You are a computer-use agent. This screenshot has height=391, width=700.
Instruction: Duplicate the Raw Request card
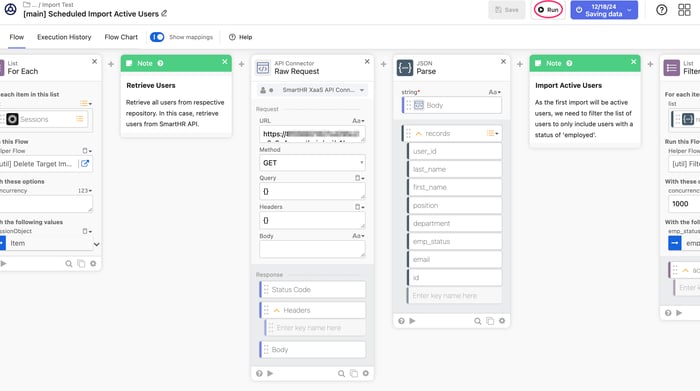(354, 374)
